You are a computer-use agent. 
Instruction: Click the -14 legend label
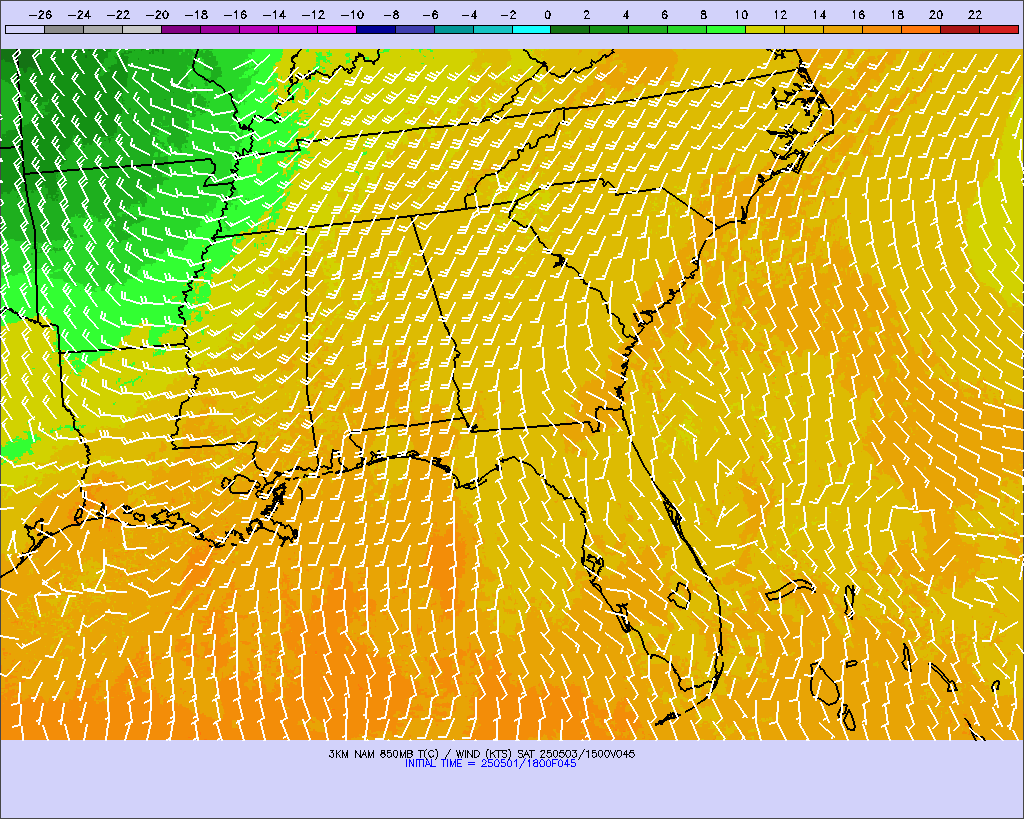coord(274,15)
